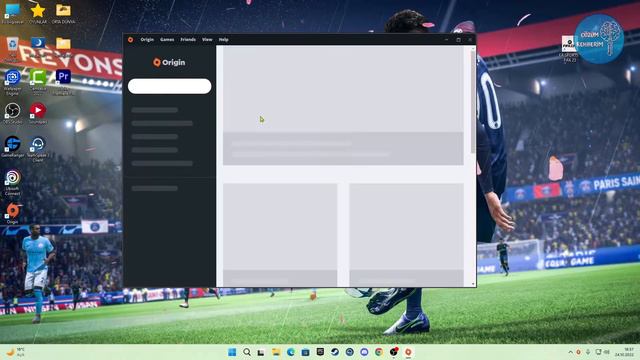This screenshot has width=640, height=360.
Task: Open Wallpaper Engine desktop shortcut
Action: 13,82
